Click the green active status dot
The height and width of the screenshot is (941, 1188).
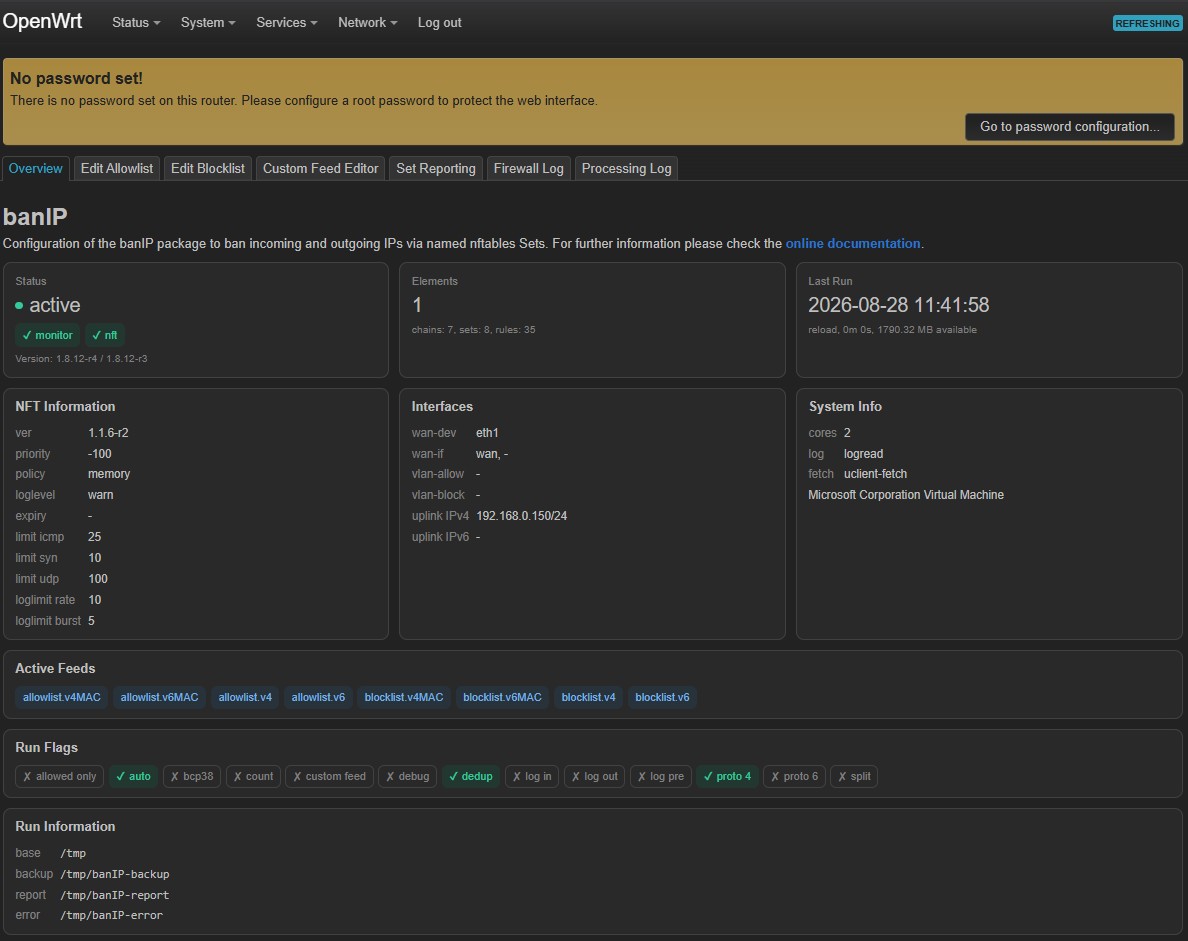(19, 305)
